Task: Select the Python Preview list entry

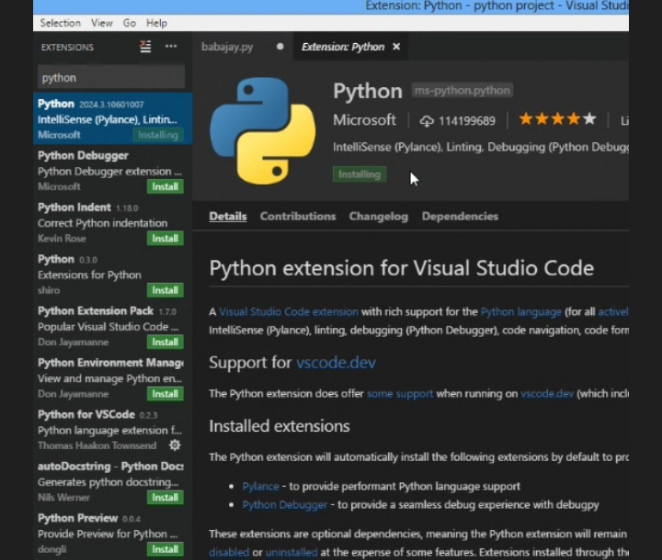Action: pyautogui.click(x=112, y=533)
